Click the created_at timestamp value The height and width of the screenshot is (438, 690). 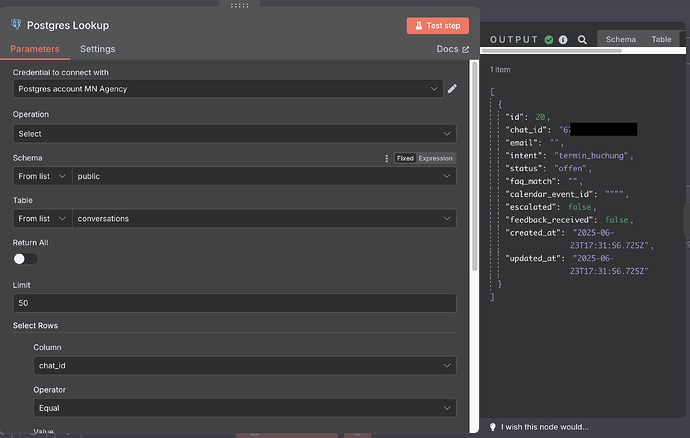611,239
